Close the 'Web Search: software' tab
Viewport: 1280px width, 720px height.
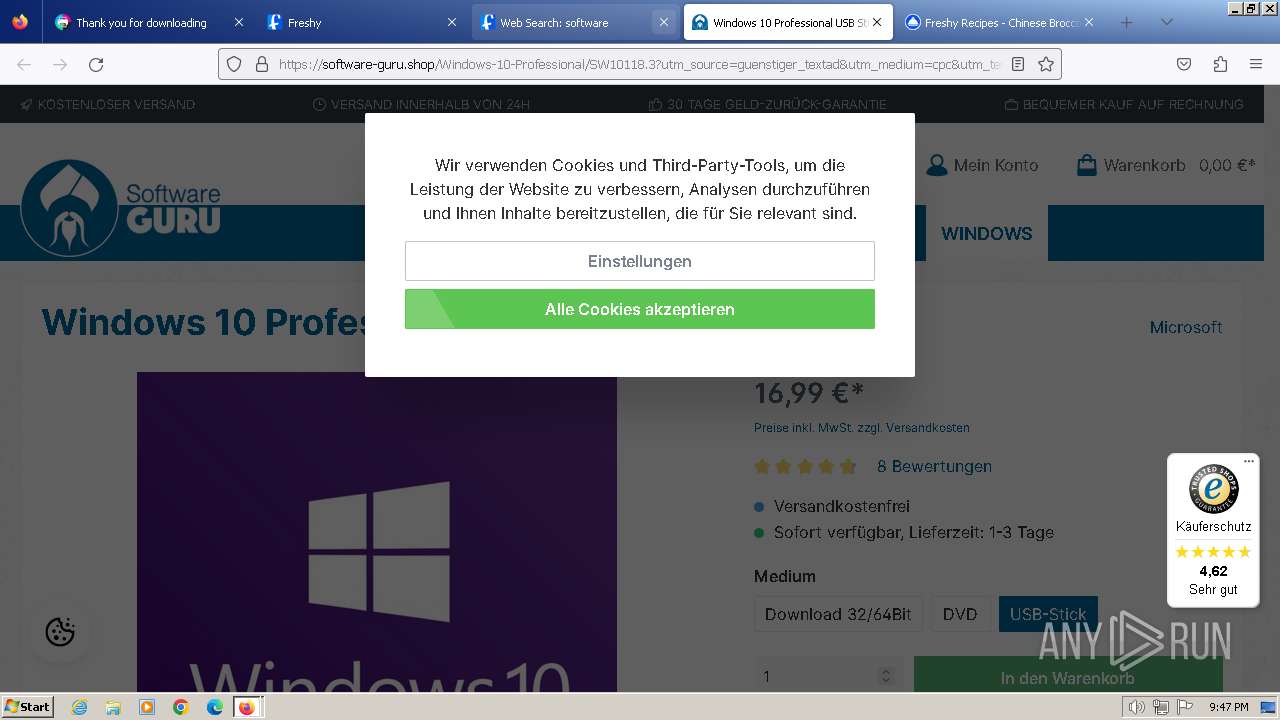[x=663, y=22]
